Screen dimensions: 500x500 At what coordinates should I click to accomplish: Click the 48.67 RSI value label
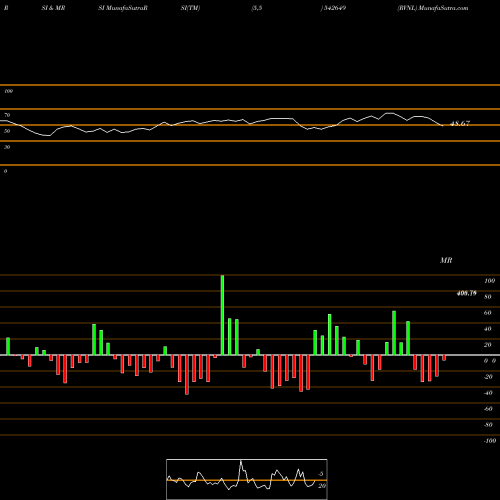point(460,124)
